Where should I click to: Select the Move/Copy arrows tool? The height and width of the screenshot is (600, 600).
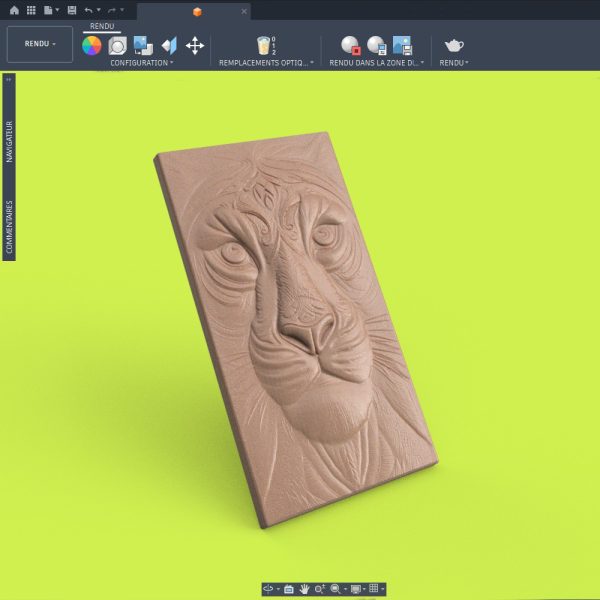coord(195,46)
